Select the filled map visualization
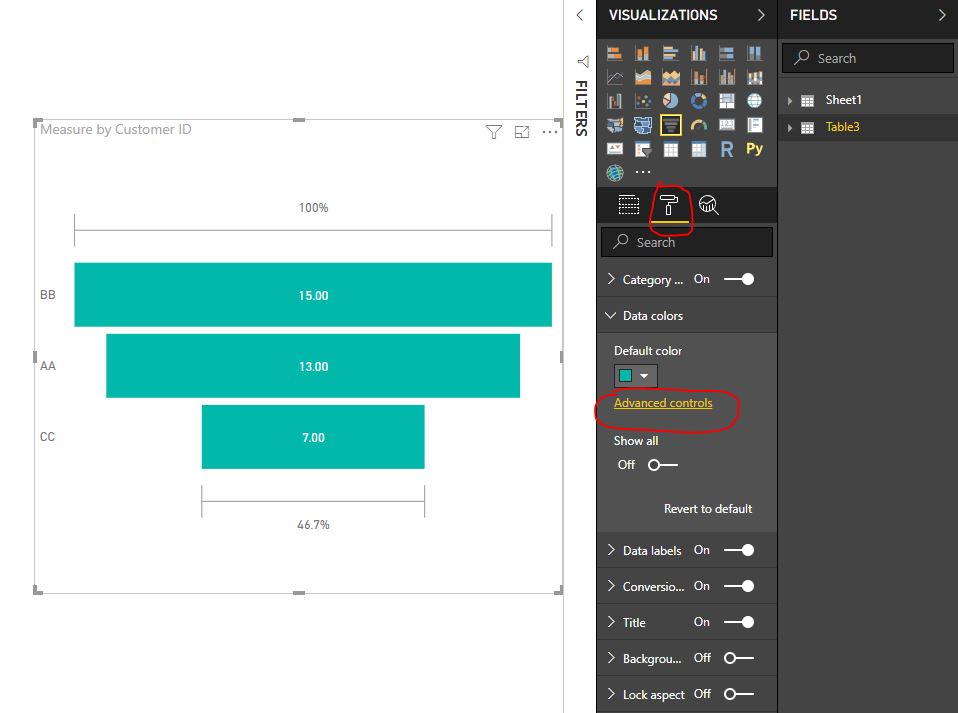 tap(615, 125)
